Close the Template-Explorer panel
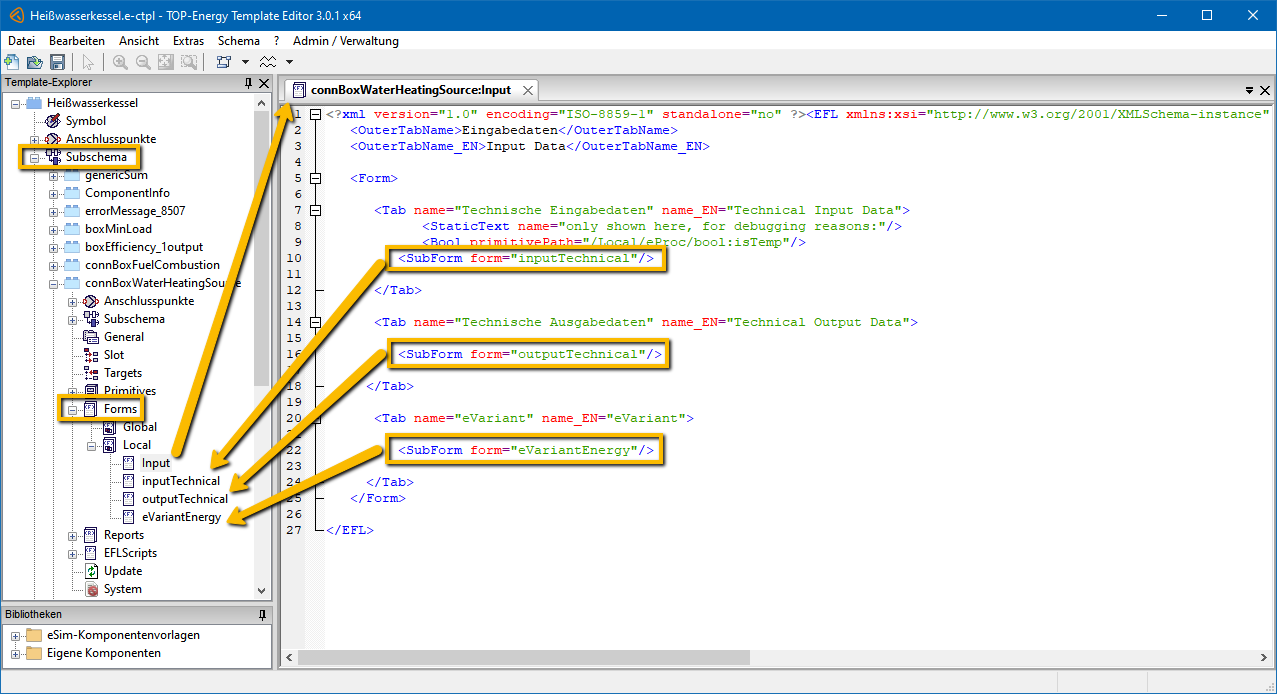This screenshot has height=694, width=1277. (264, 83)
